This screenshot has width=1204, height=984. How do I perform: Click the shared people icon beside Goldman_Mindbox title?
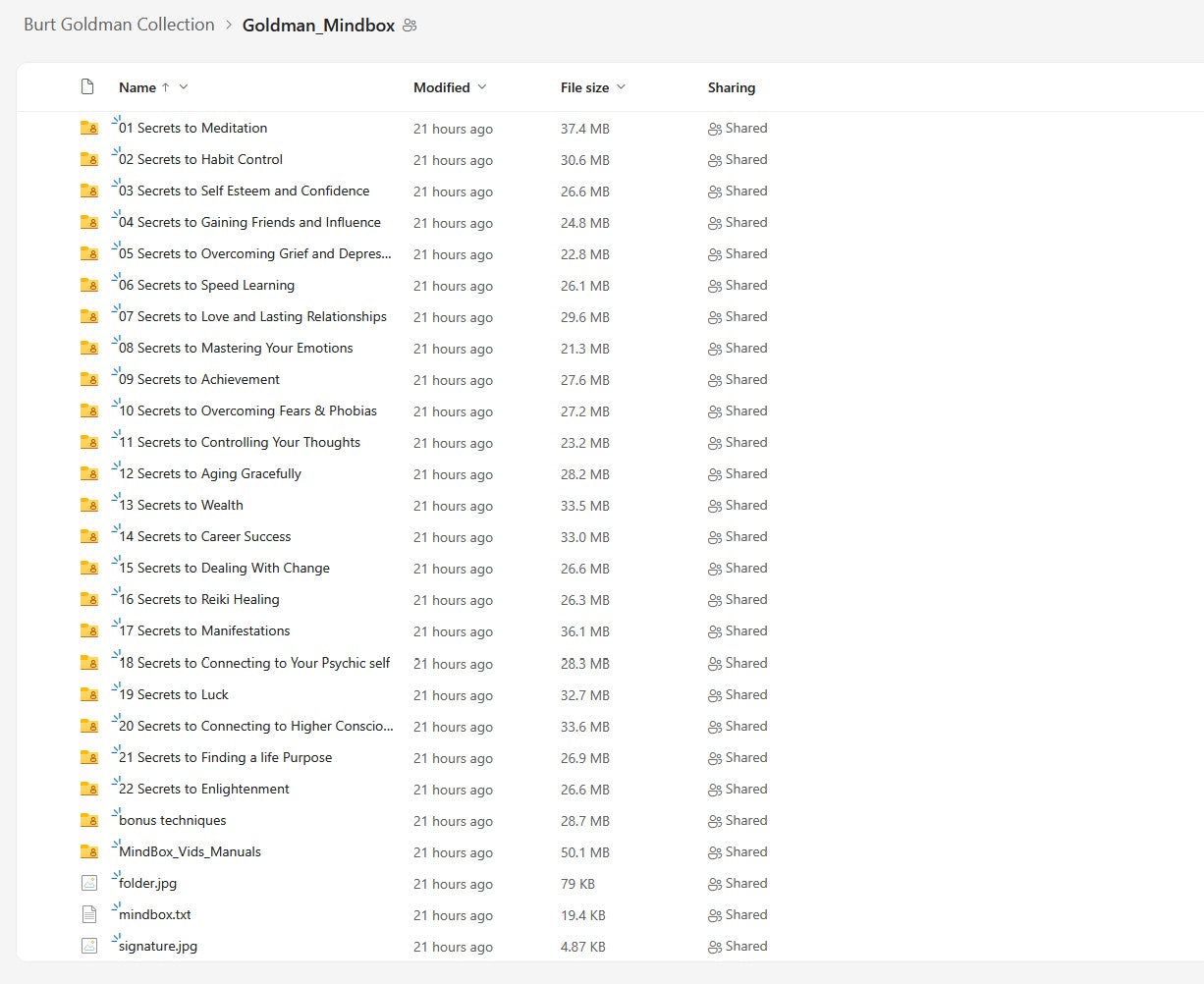click(x=410, y=26)
